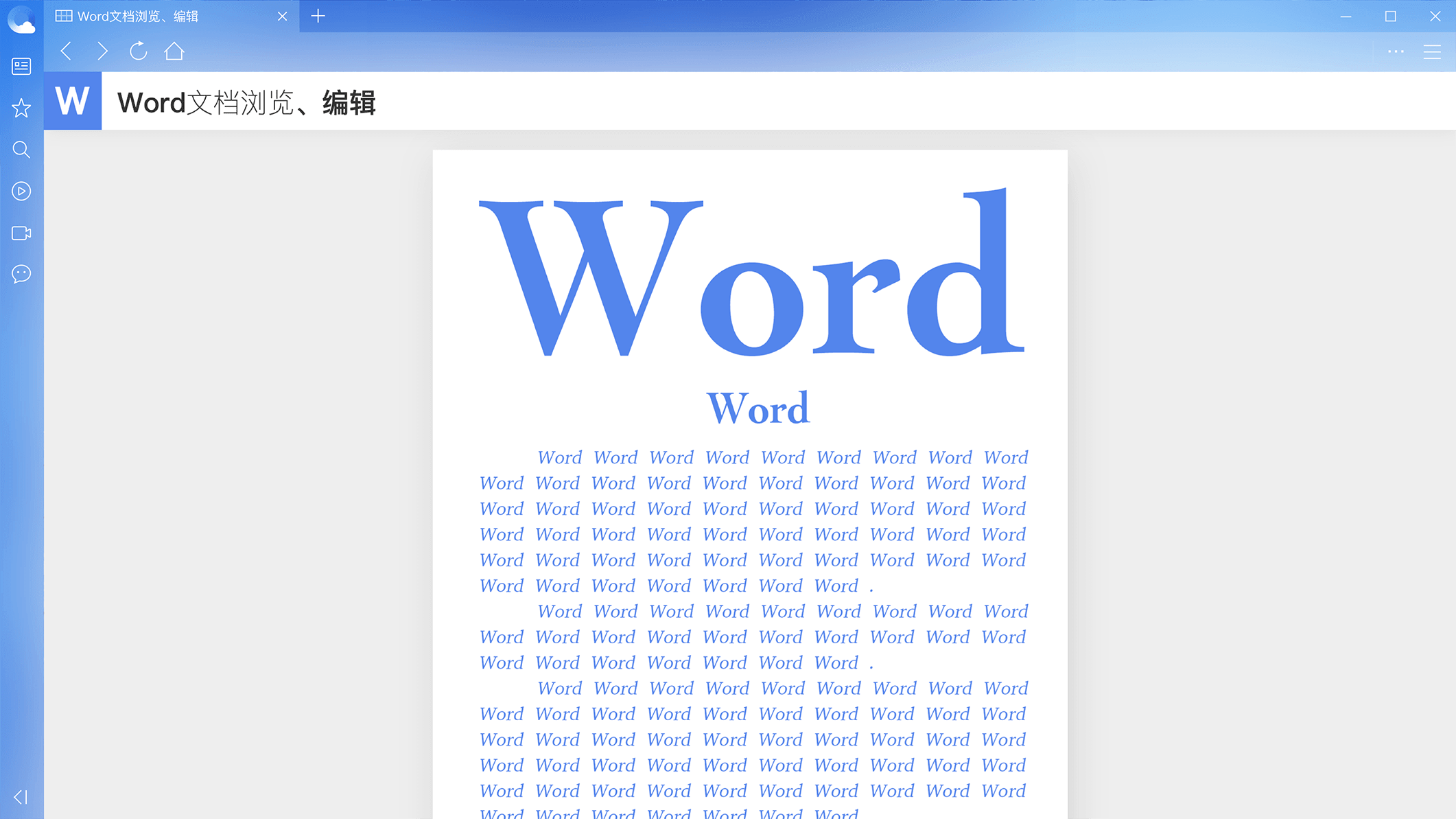Open the Screenshots sidebar icon
This screenshot has height=819, width=1456.
pyautogui.click(x=21, y=232)
